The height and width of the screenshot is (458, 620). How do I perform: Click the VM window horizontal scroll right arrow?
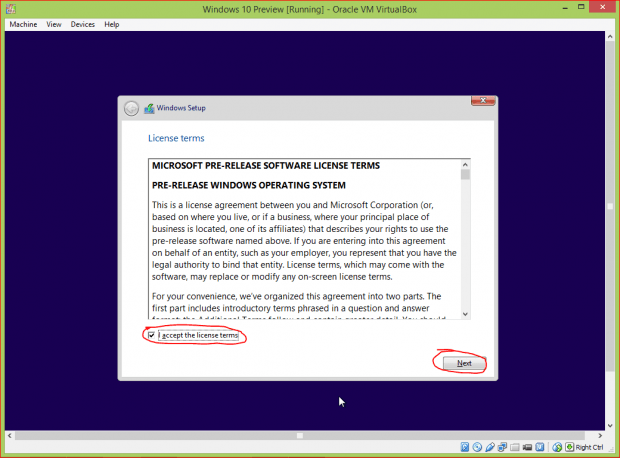(600, 435)
